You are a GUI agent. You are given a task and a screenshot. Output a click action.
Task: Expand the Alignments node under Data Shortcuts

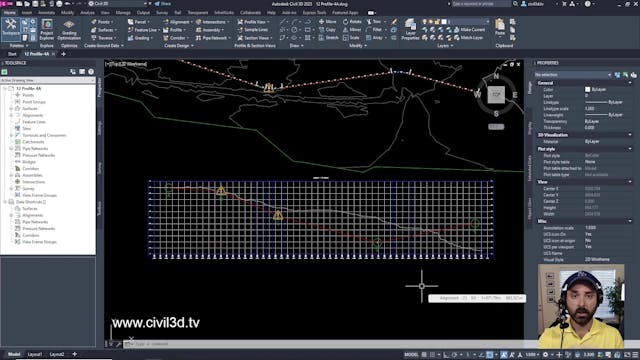pos(11,215)
